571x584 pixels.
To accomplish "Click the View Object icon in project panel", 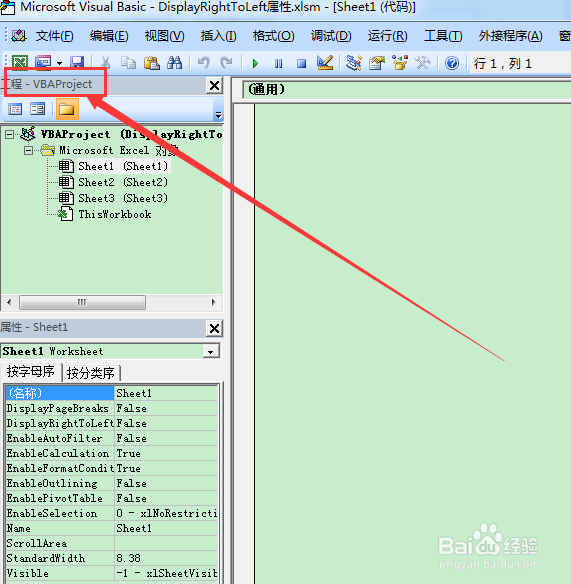I will [38, 109].
